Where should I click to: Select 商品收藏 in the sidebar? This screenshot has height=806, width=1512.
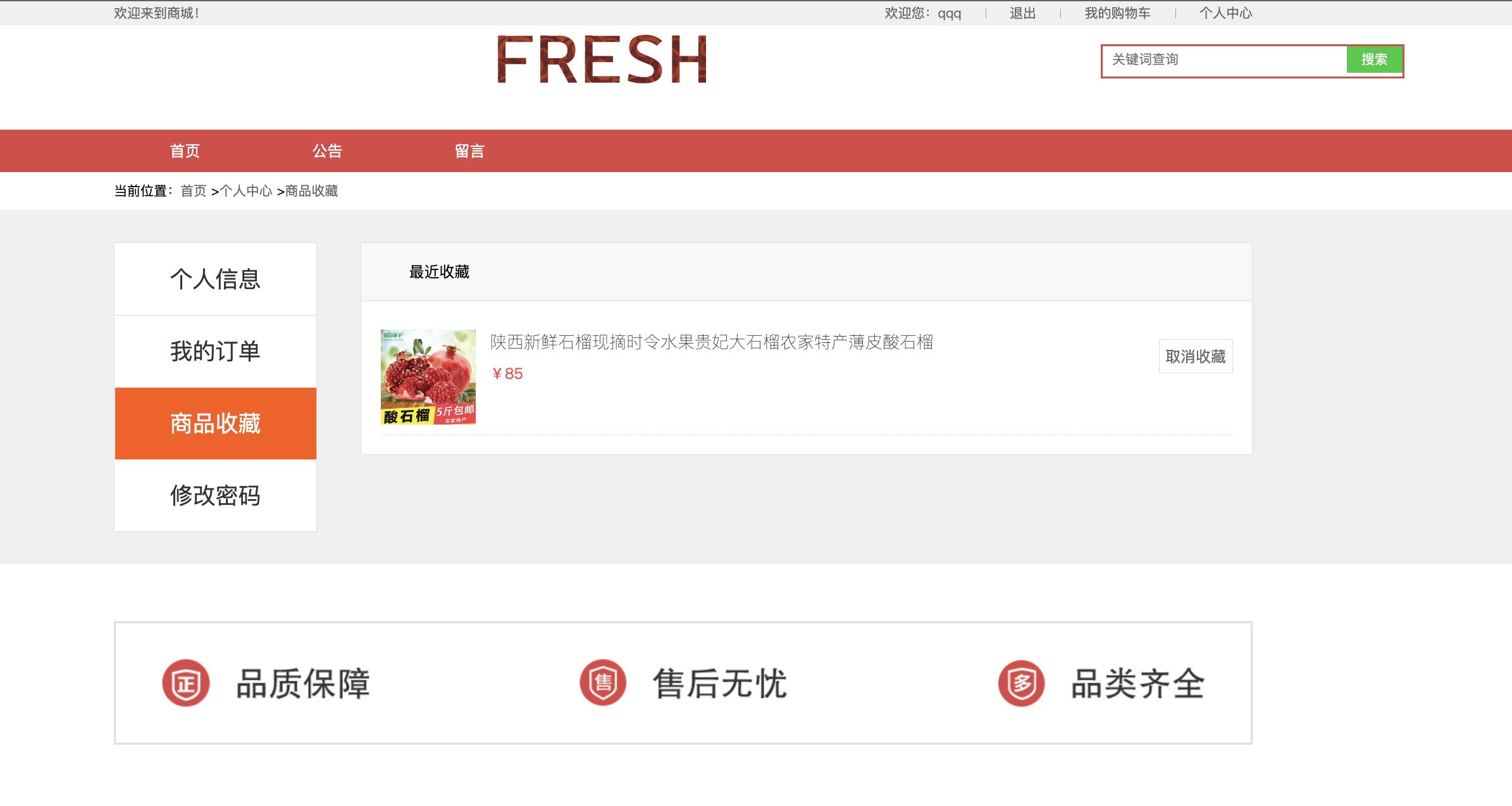216,423
